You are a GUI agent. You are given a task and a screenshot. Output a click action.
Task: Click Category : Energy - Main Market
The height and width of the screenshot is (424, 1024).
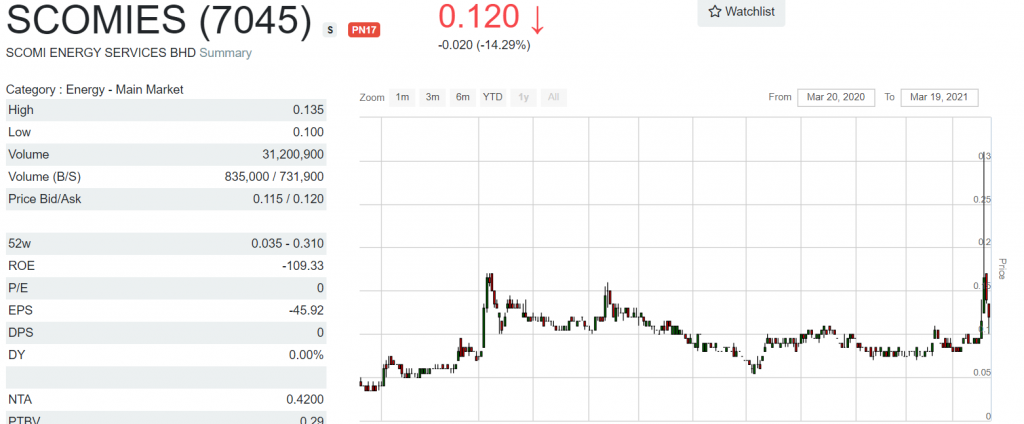tap(95, 90)
